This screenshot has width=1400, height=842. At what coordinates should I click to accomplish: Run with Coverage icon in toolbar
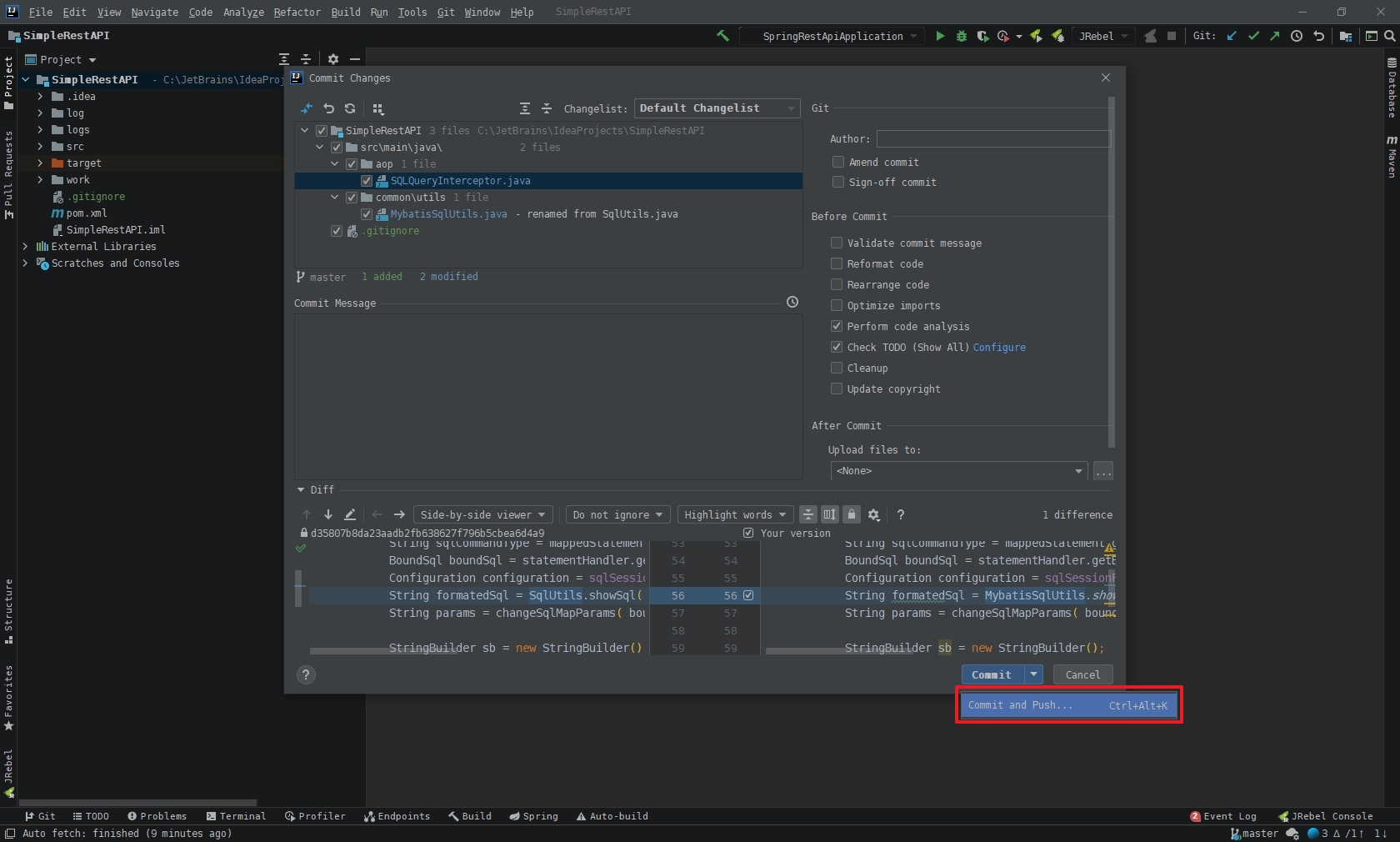tap(983, 36)
